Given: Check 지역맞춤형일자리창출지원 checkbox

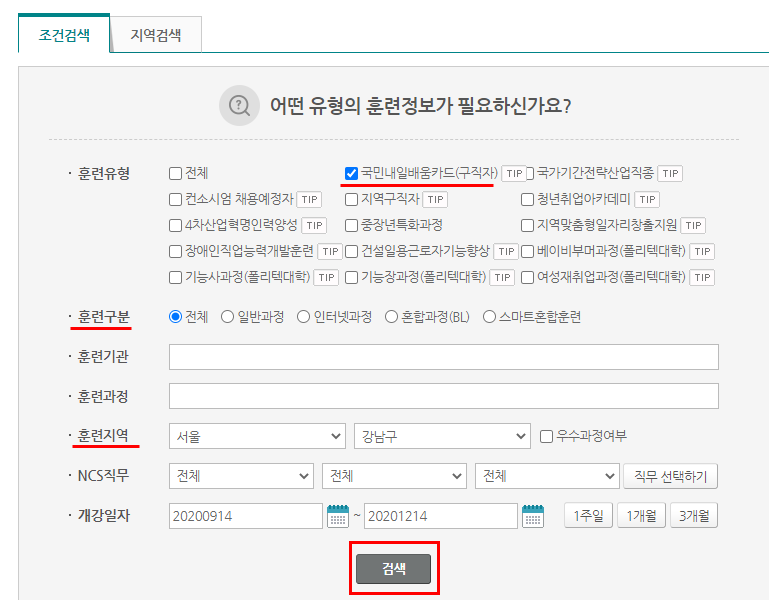Looking at the screenshot, I should point(527,225).
